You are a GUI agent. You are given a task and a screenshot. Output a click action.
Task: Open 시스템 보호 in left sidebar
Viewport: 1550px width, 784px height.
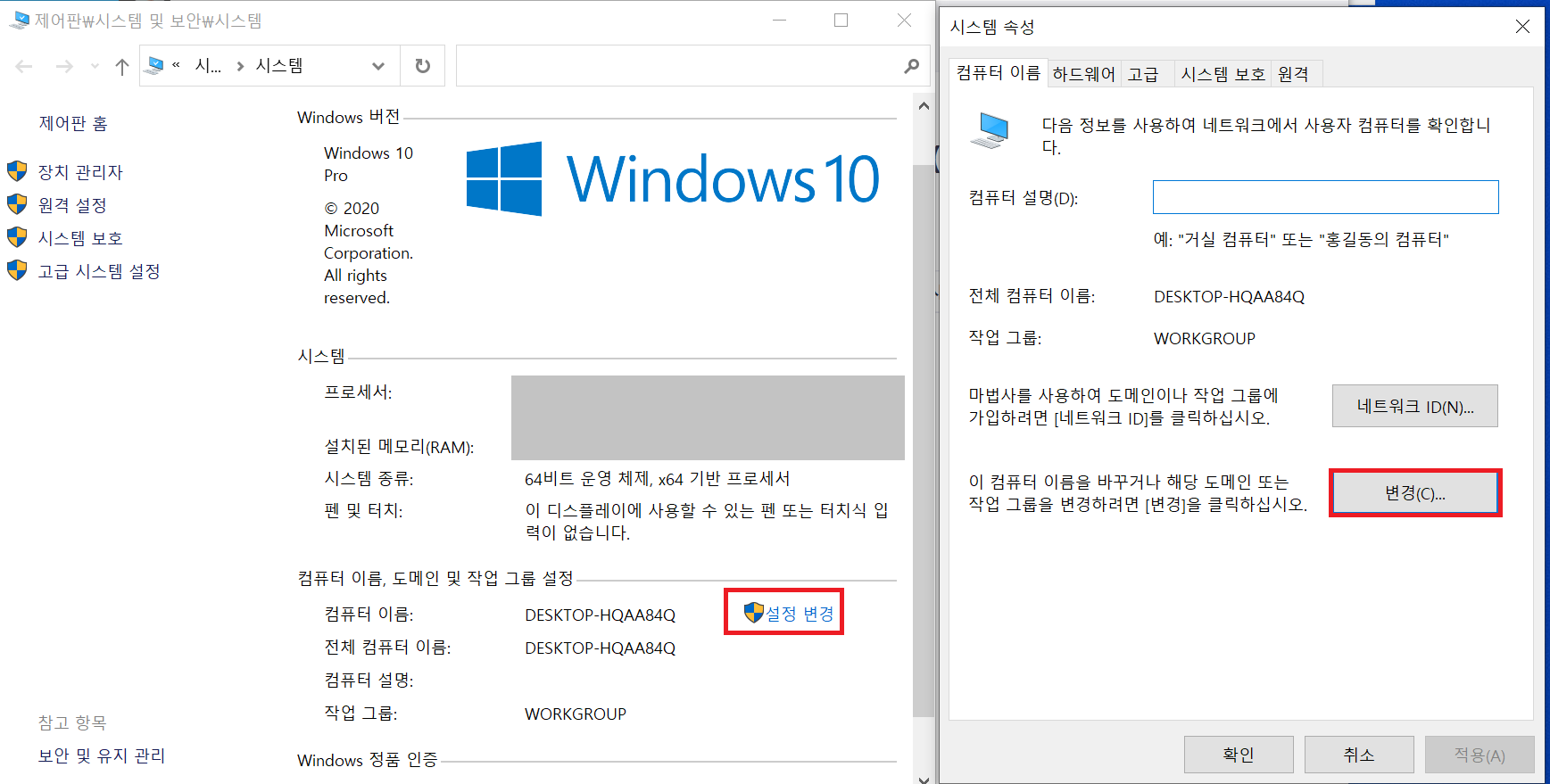80,238
